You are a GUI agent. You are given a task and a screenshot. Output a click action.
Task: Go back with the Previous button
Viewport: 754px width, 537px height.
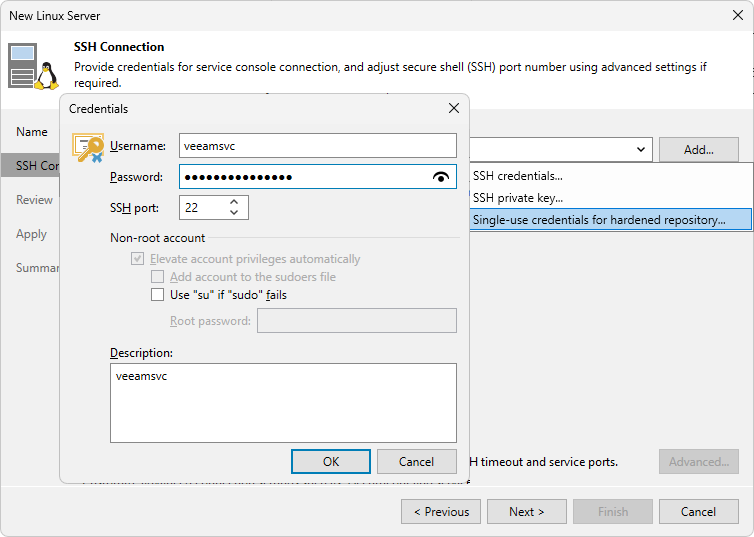(441, 512)
